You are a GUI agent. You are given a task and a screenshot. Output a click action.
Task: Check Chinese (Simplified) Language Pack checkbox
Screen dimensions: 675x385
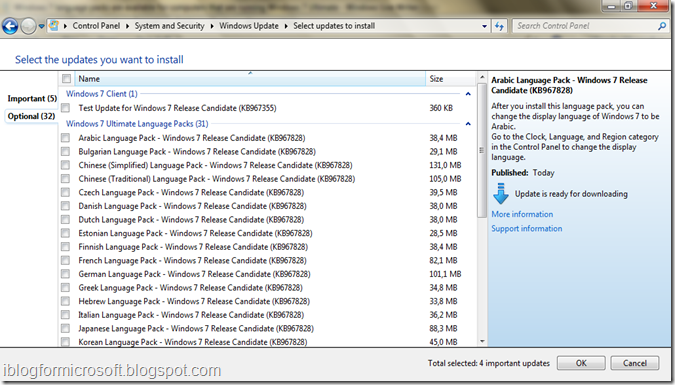[x=65, y=165]
